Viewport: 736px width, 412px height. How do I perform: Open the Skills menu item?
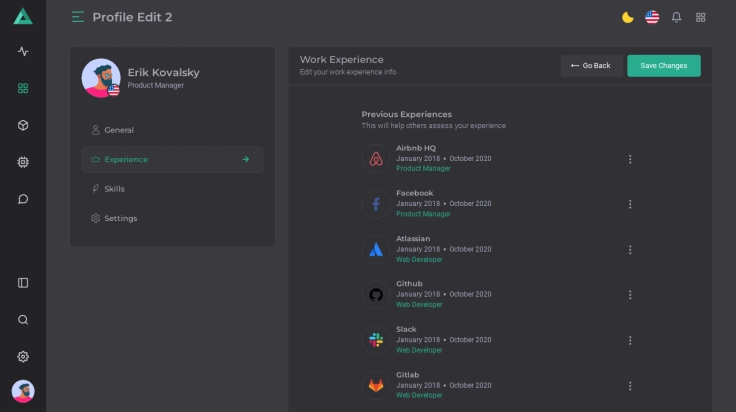point(114,189)
